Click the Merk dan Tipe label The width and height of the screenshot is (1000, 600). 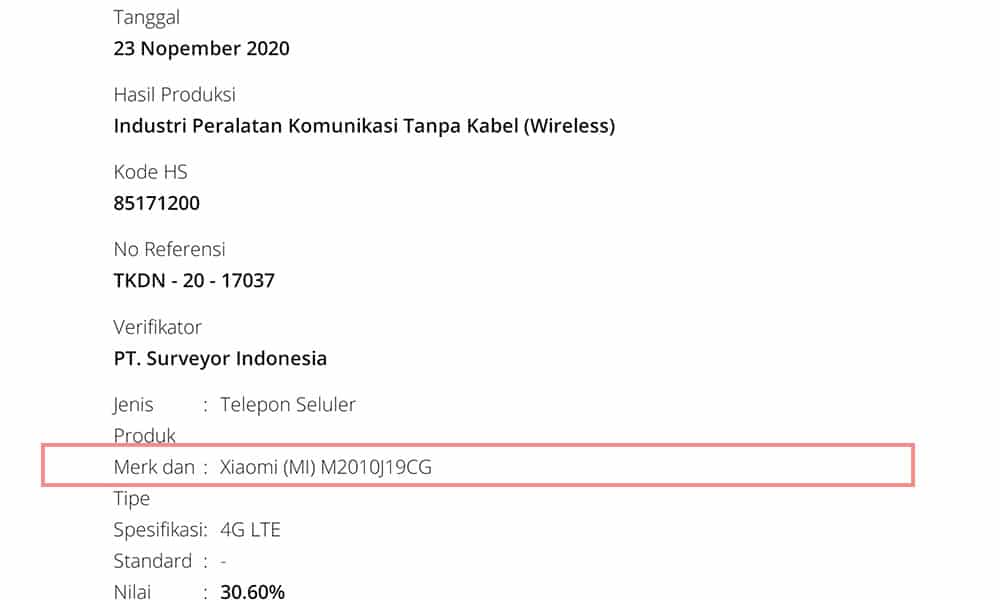(x=154, y=482)
